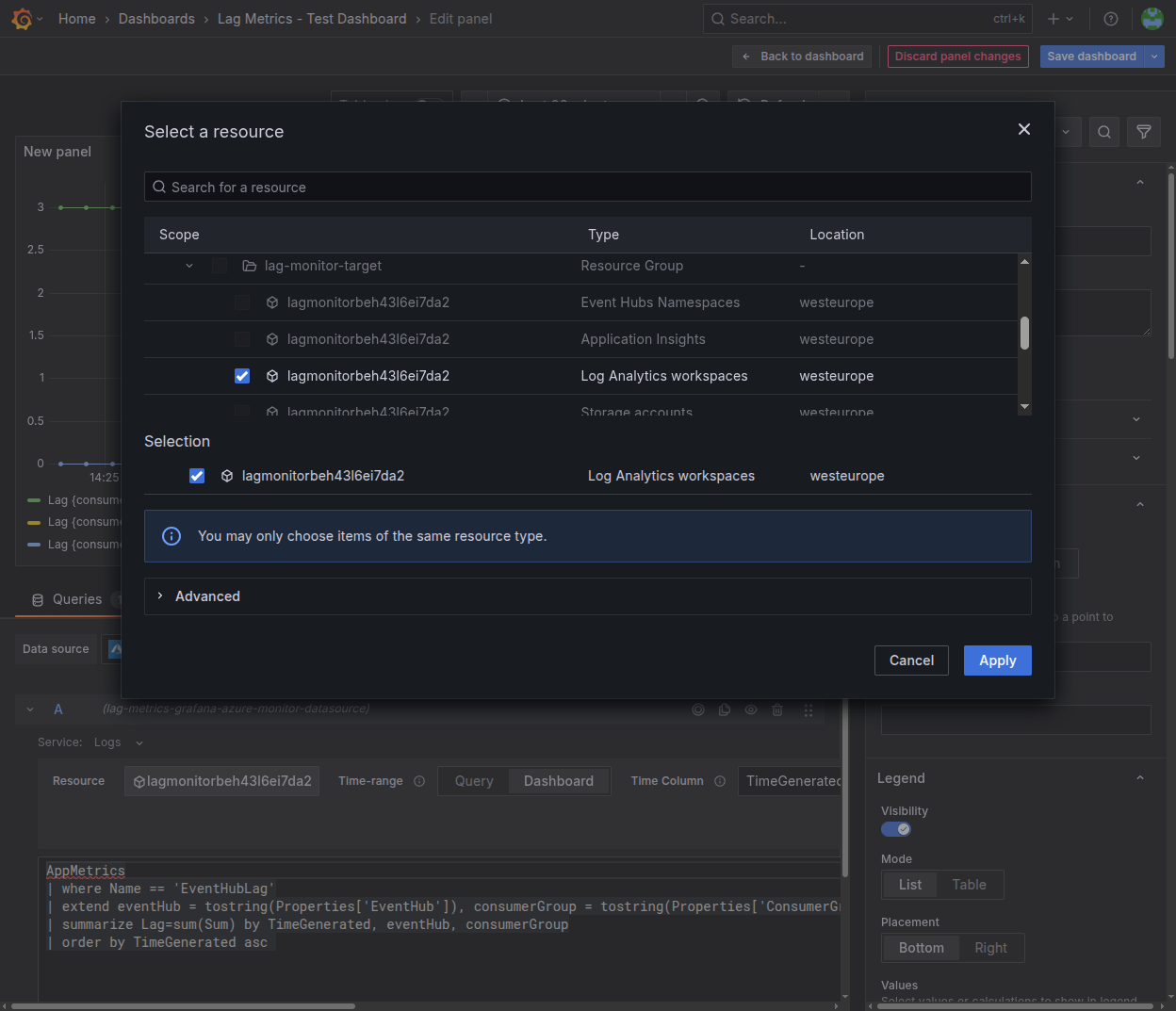Select Dashboard time-range option
Viewport: 1176px width, 1011px height.
(x=559, y=781)
